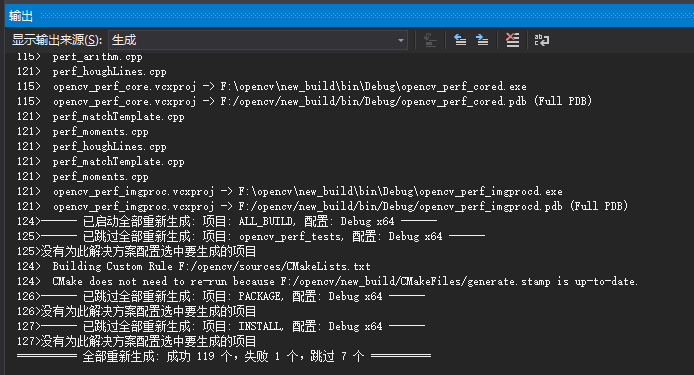Select the opencv_perf_cored.pdb Full PDB line
The height and width of the screenshot is (375, 694).
tap(305, 101)
